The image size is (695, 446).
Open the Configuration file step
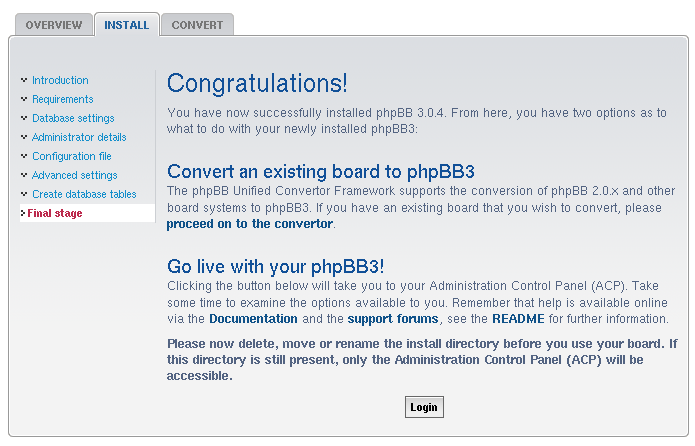pos(71,156)
